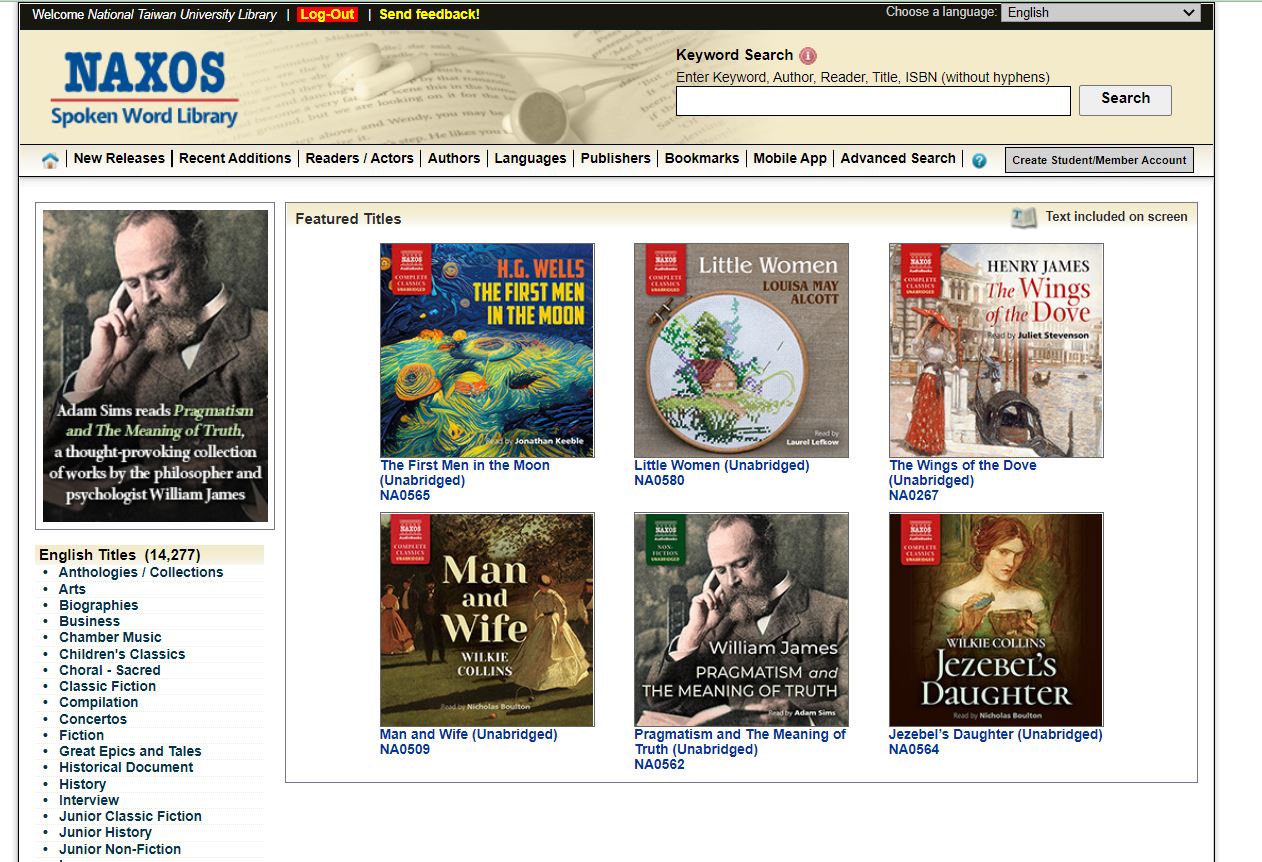Open the Junior History category
The image size is (1262, 862).
pos(105,832)
